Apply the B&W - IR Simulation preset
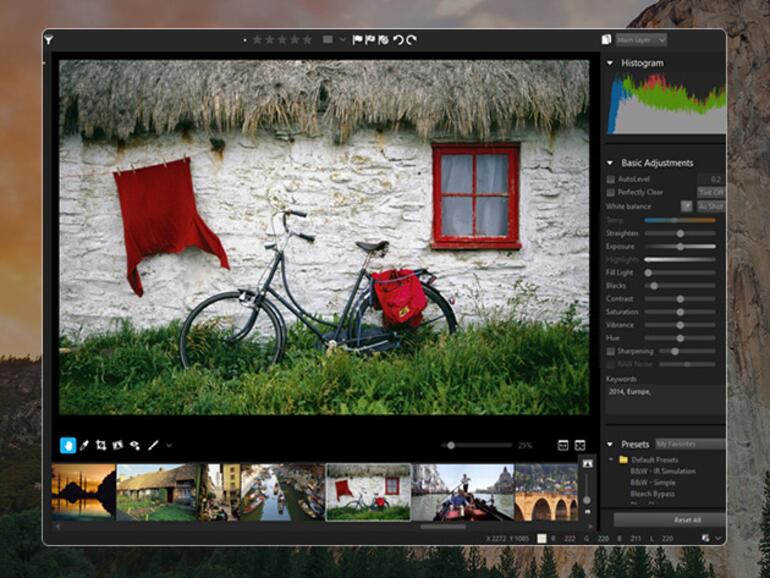This screenshot has height=578, width=770. pos(663,471)
